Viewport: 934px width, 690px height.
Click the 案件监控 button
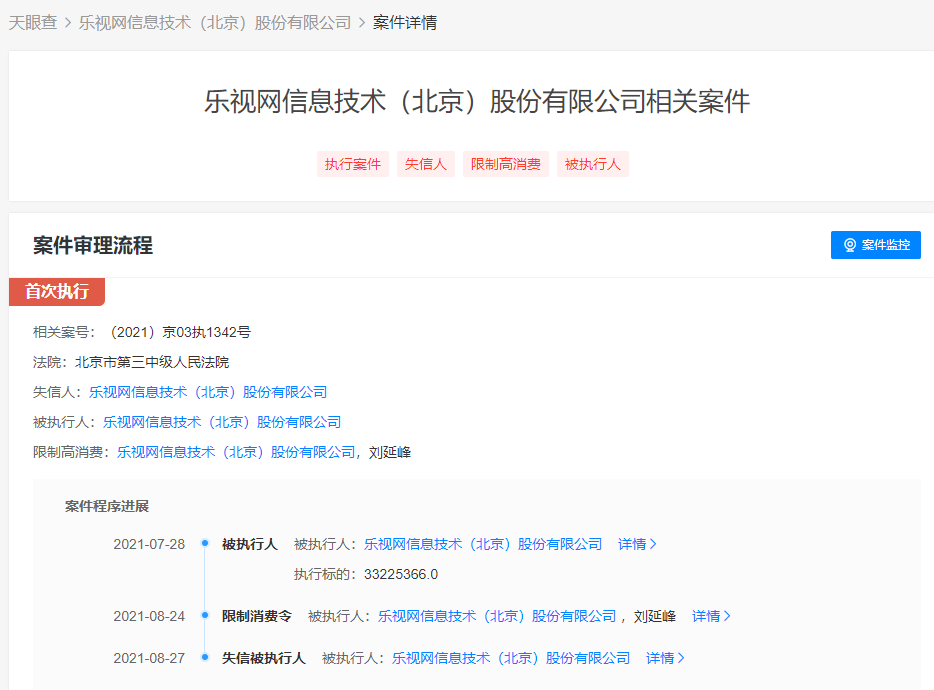[876, 245]
